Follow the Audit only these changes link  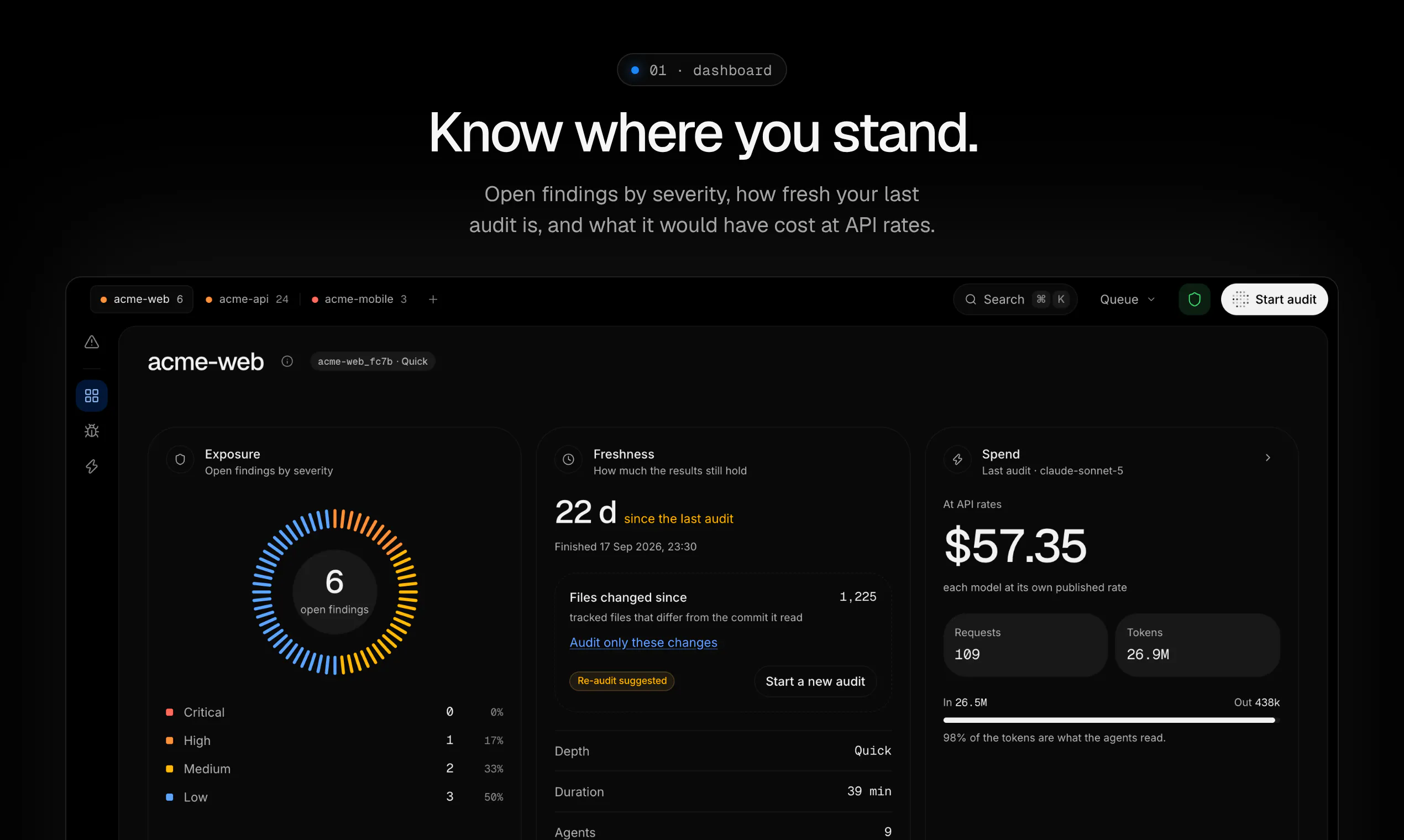[643, 643]
